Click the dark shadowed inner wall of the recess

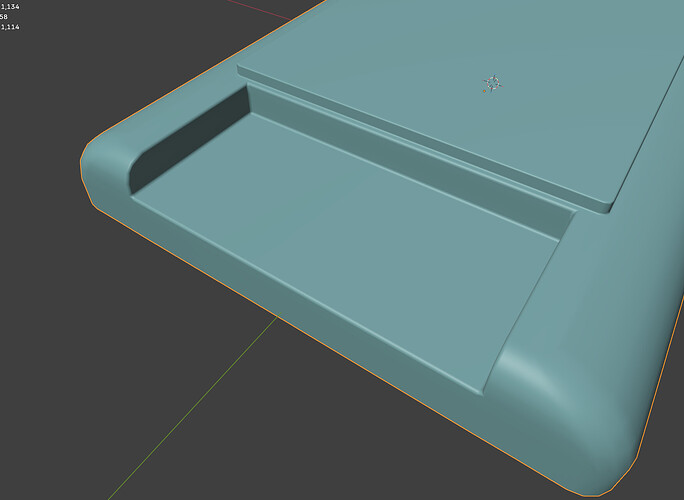(x=188, y=140)
